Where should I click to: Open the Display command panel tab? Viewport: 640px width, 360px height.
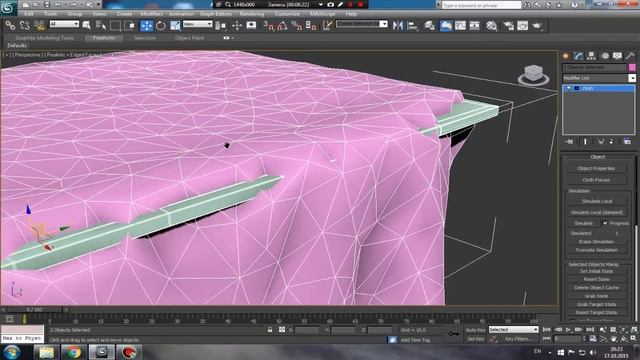pyautogui.click(x=618, y=56)
